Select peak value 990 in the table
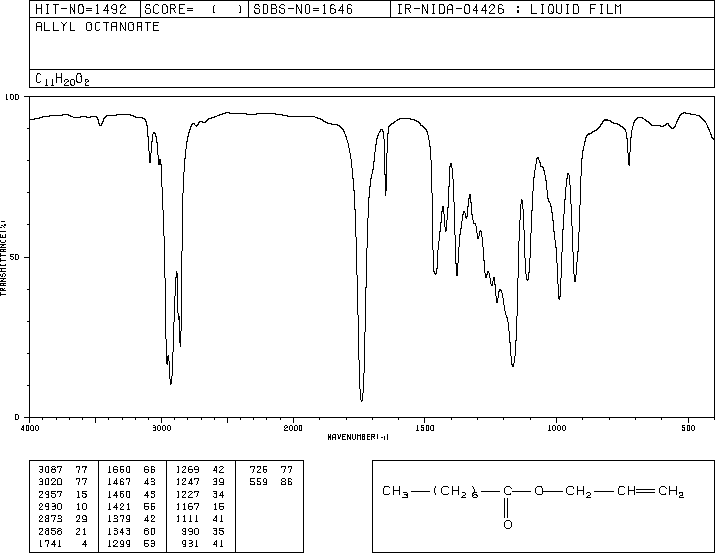 point(190,531)
